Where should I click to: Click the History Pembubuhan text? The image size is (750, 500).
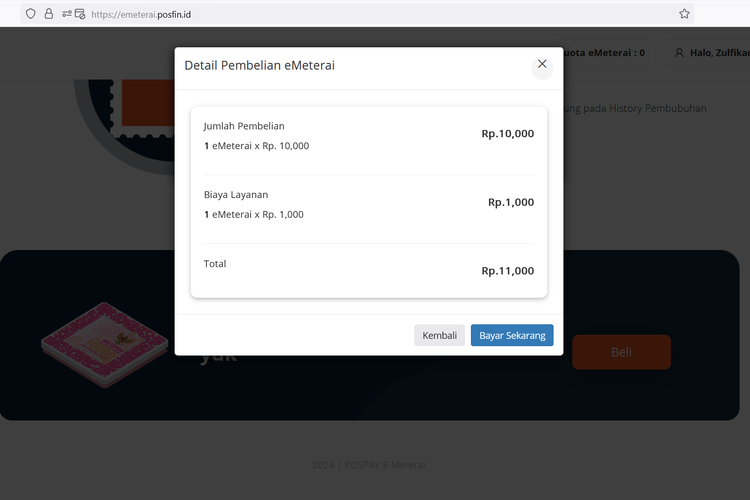pyautogui.click(x=650, y=108)
